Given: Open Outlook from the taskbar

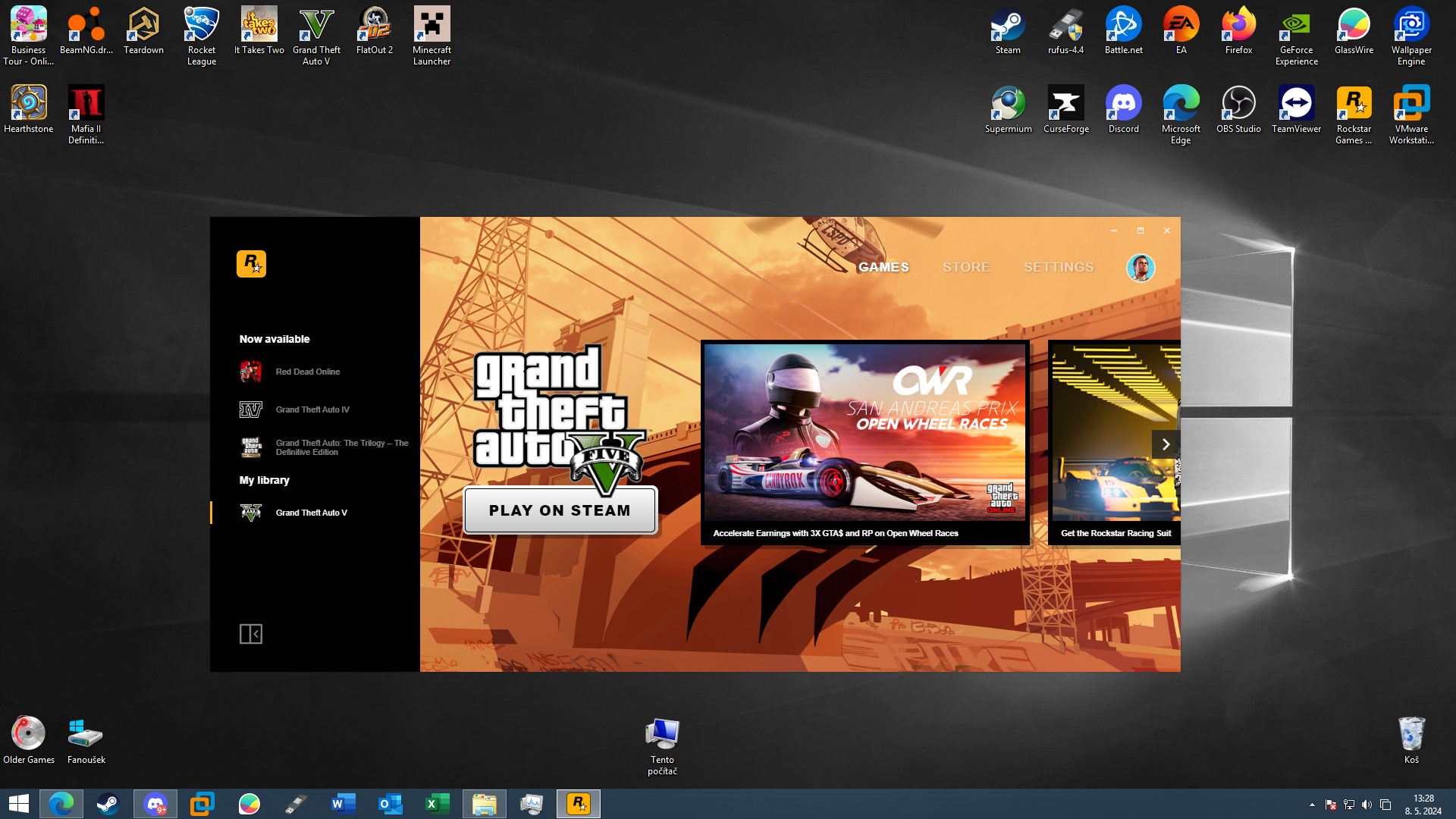Looking at the screenshot, I should 391,804.
